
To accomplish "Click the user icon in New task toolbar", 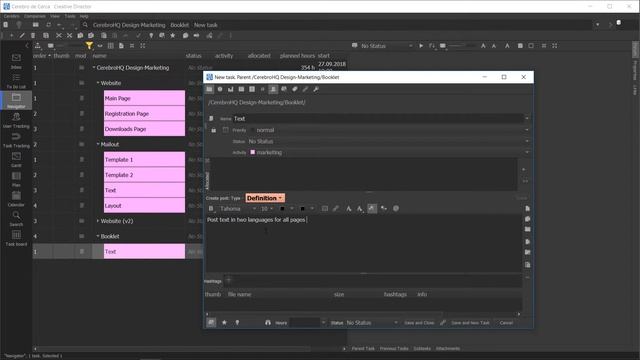I will coord(273,89).
